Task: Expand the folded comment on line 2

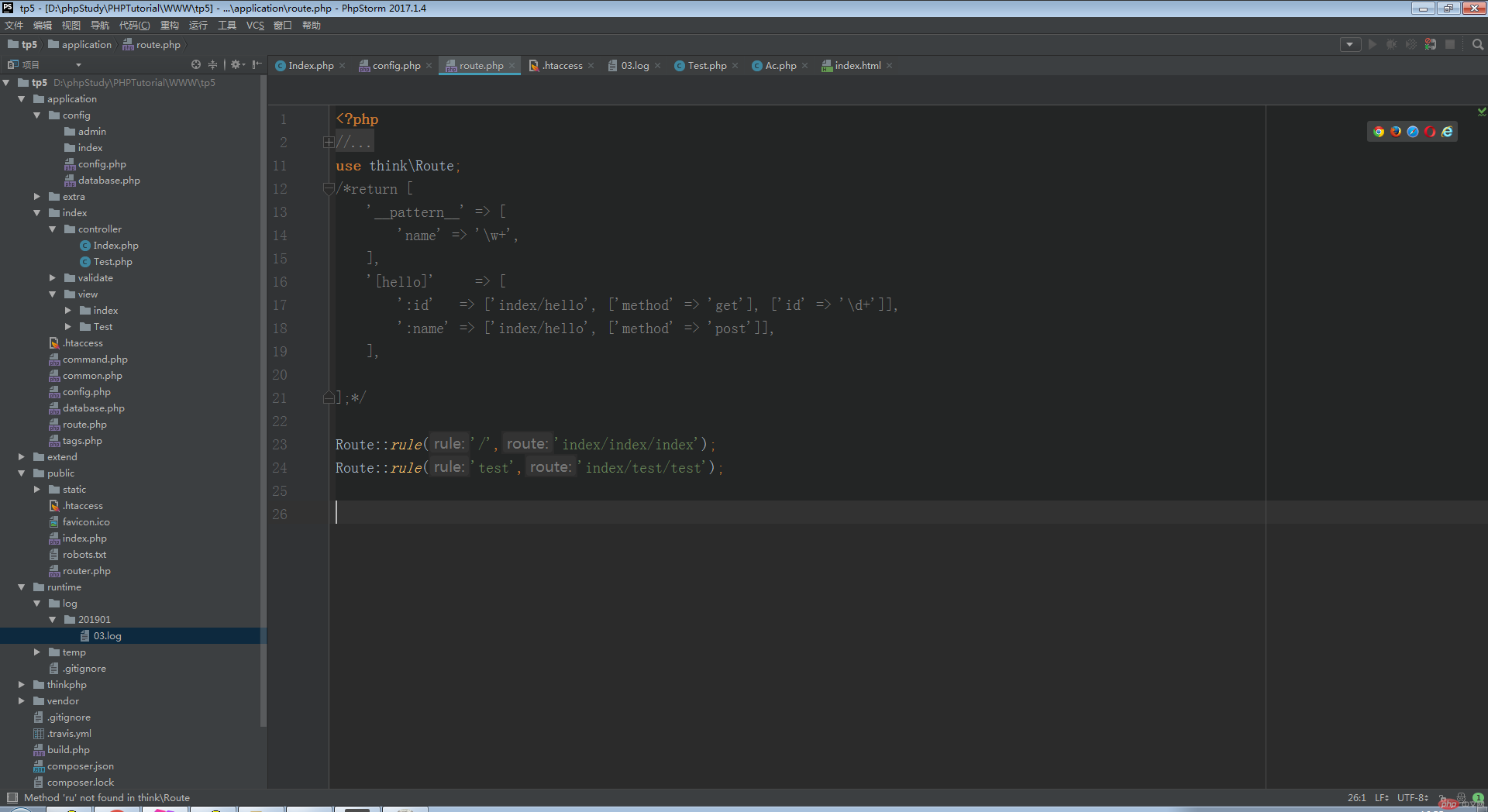Action: click(x=329, y=143)
